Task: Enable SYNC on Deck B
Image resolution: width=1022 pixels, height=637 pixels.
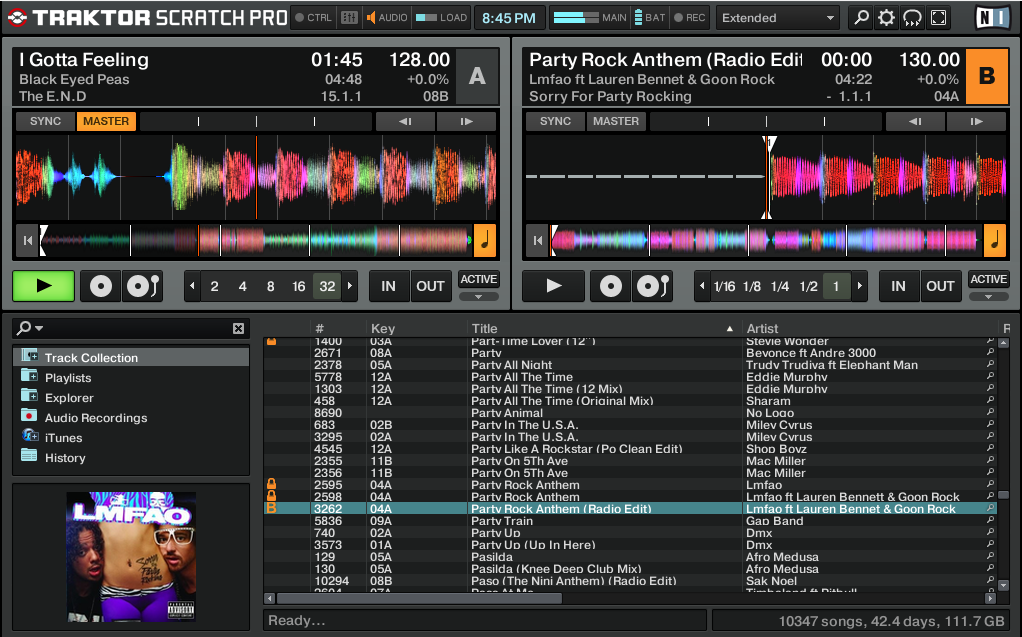Action: pos(555,121)
